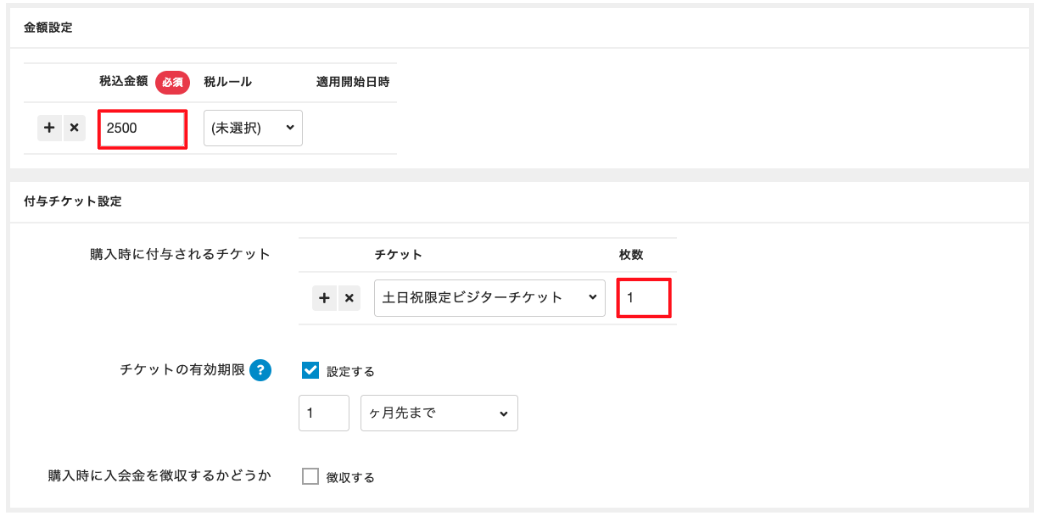Screen dimensions: 1042x519
Task: Click the 購入時に付与されるチケット label
Action: [180, 255]
